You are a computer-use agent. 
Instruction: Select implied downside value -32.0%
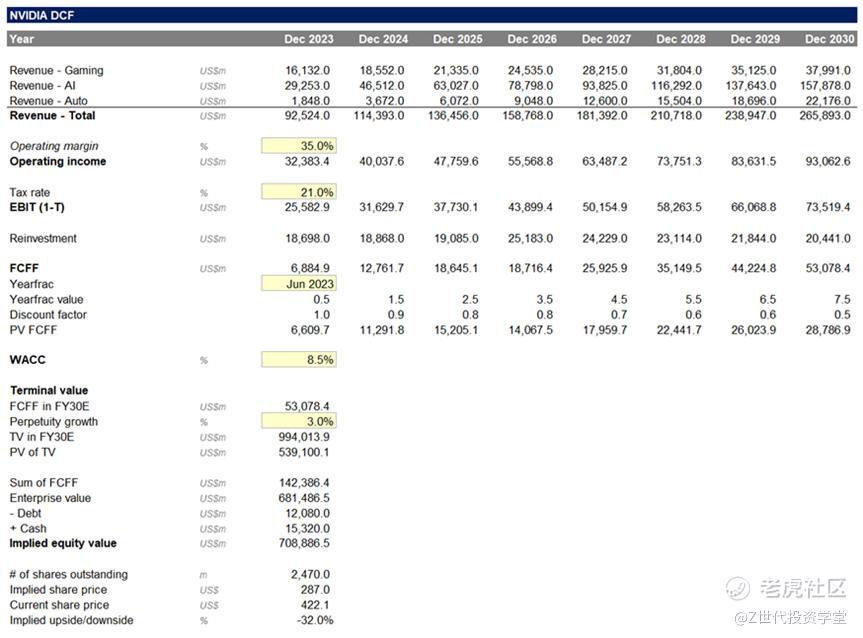pos(315,620)
